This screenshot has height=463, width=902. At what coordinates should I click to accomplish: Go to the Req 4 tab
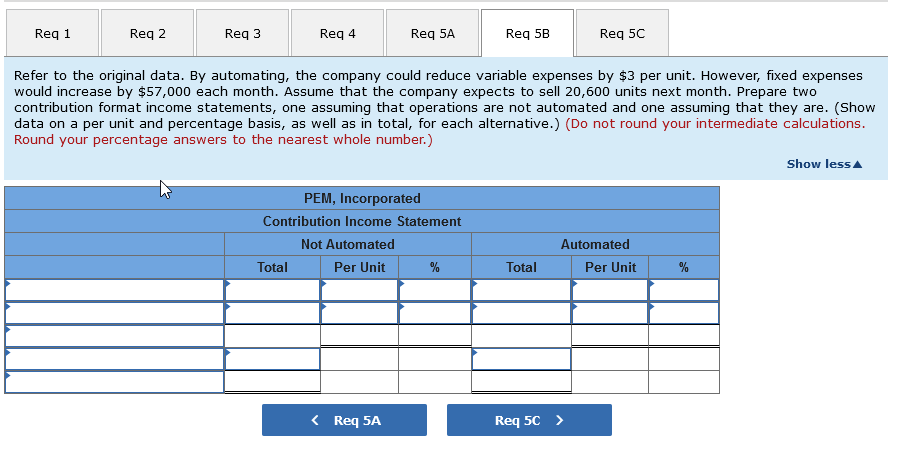coord(337,33)
